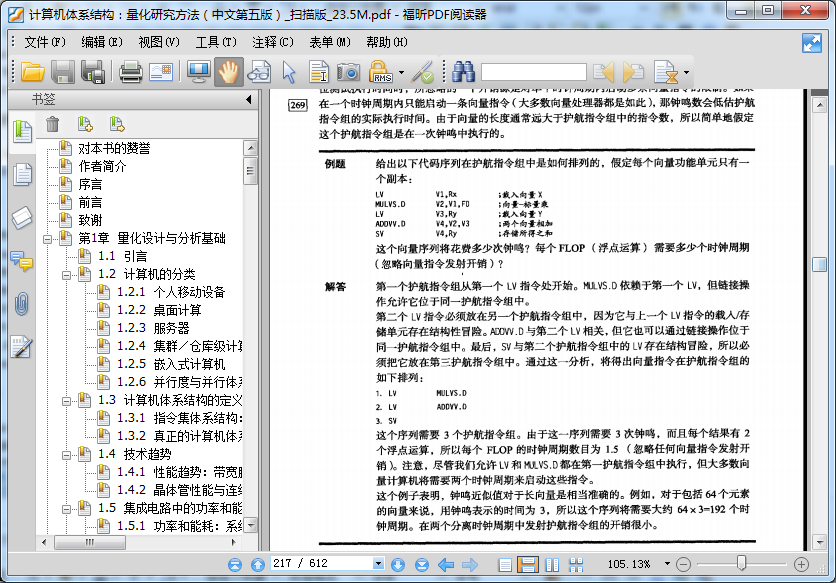Viewport: 836px width, 583px height.
Task: Open the zoom percentage dropdown
Action: (x=667, y=564)
